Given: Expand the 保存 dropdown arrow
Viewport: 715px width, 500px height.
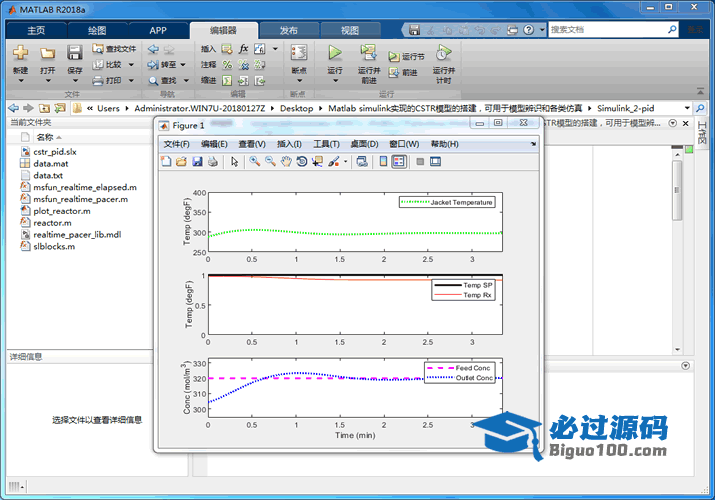Looking at the screenshot, I should tap(75, 81).
